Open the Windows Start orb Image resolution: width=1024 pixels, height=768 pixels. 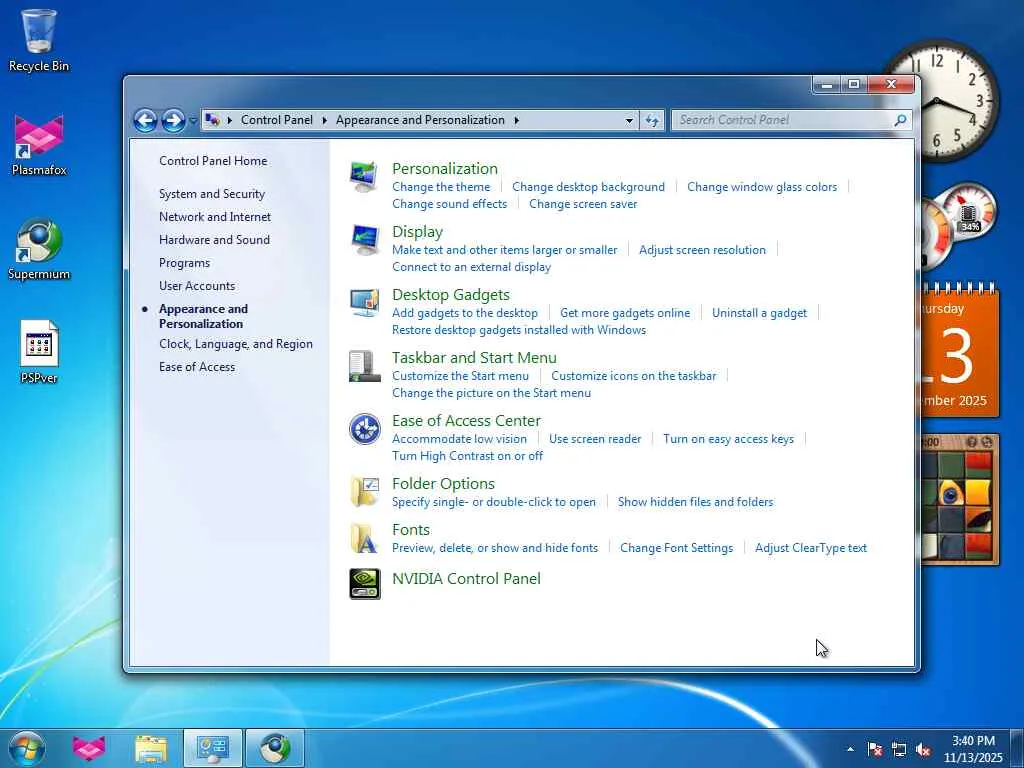tap(27, 748)
